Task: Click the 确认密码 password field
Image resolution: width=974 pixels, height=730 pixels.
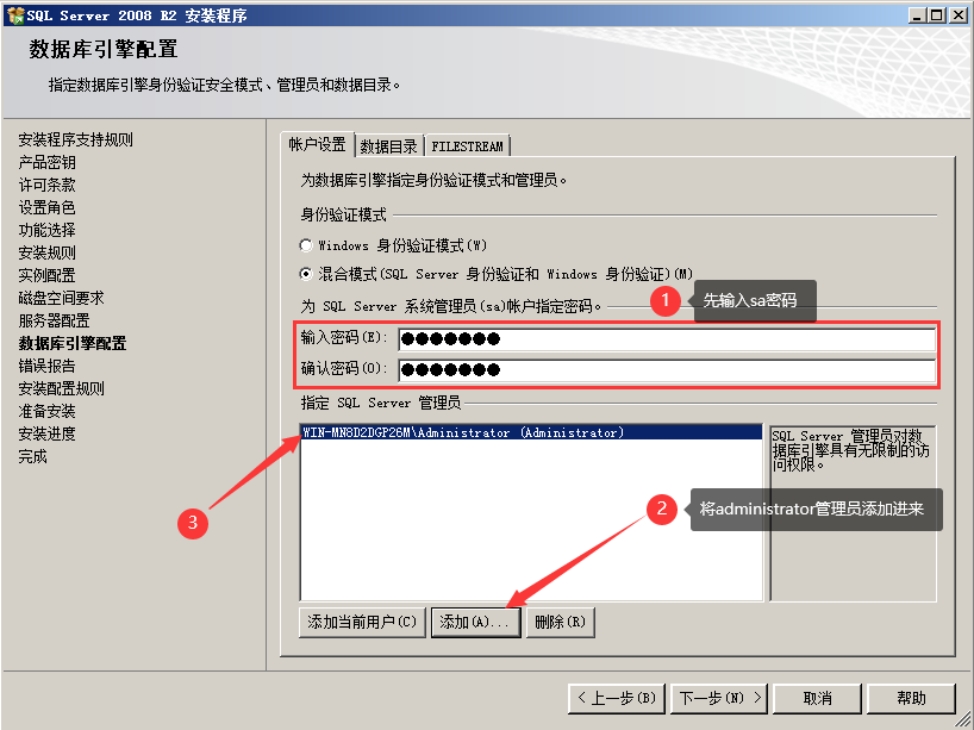Action: point(665,370)
